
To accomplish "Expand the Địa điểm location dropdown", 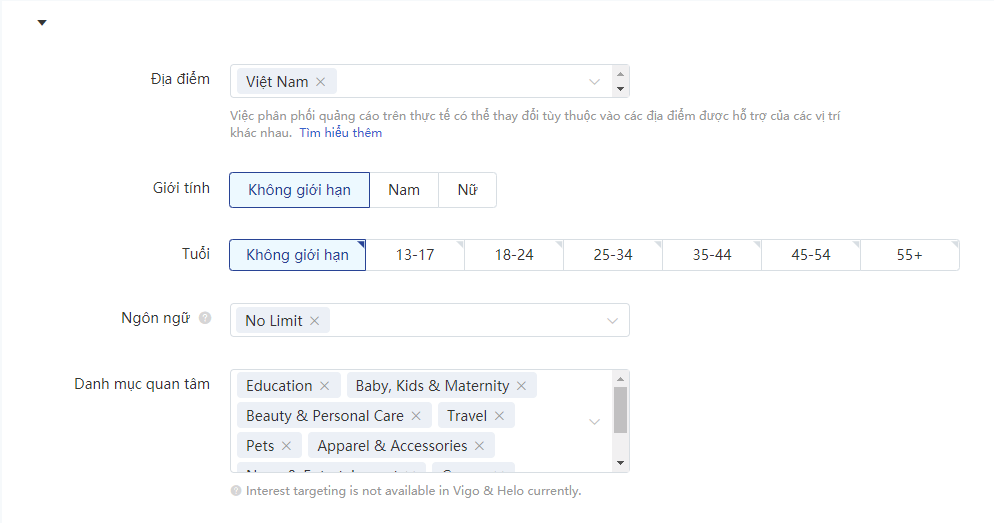I will [x=594, y=82].
